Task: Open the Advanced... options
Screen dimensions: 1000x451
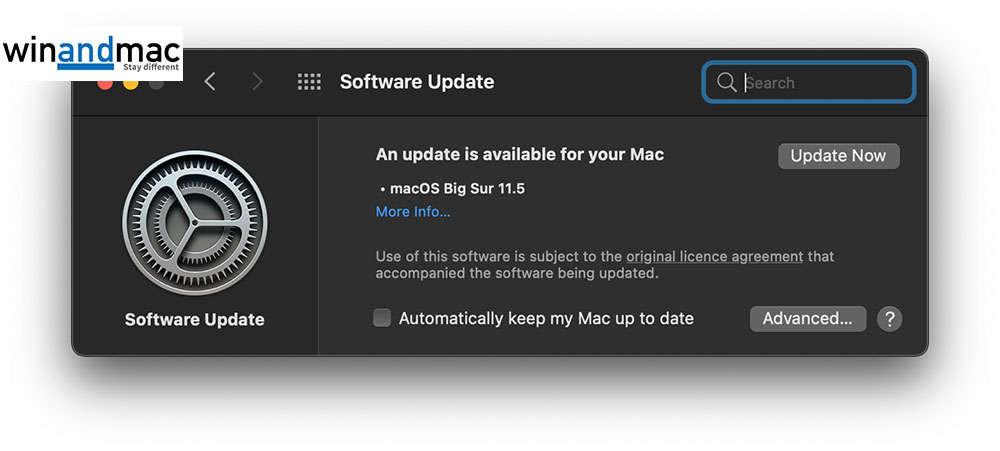Action: tap(807, 319)
